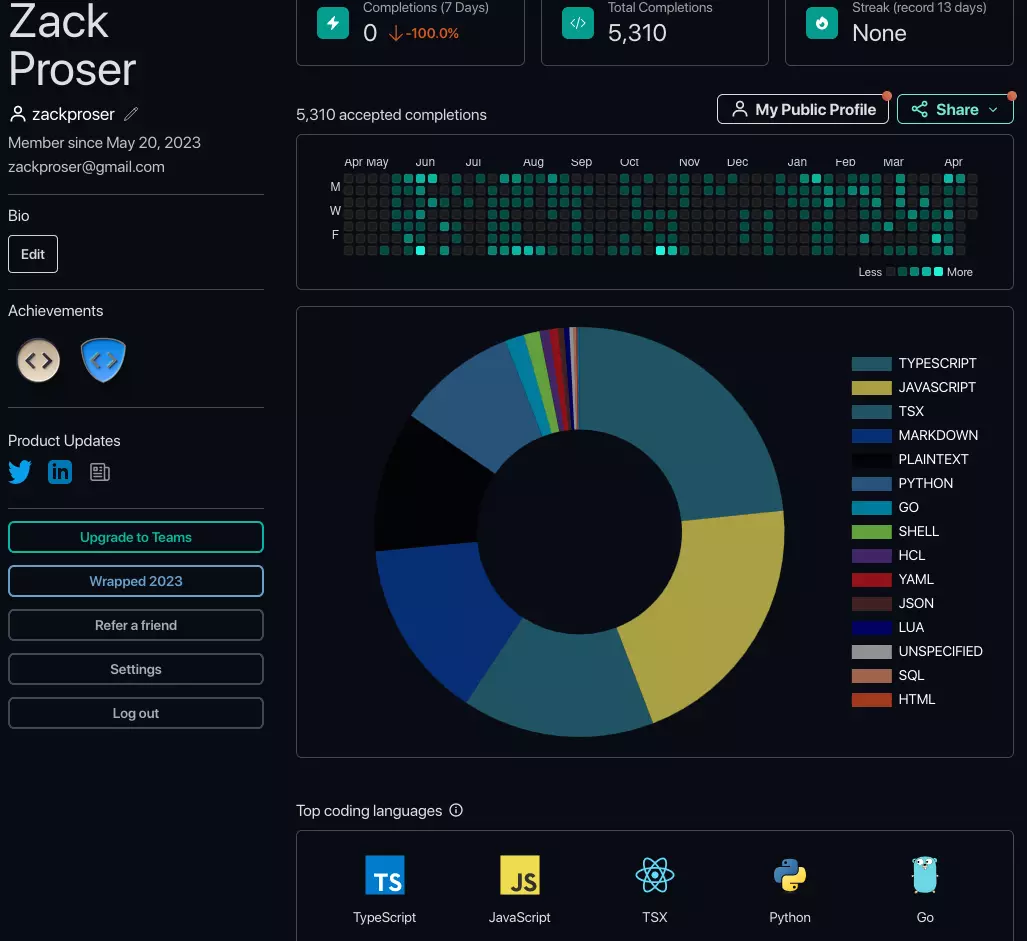This screenshot has height=941, width=1027.
Task: Open My Public Profile
Action: (802, 109)
